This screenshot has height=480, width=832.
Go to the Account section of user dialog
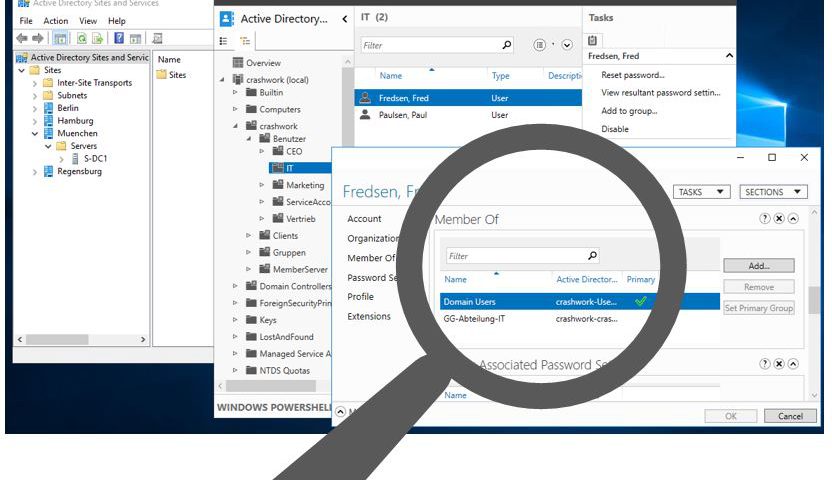click(364, 219)
